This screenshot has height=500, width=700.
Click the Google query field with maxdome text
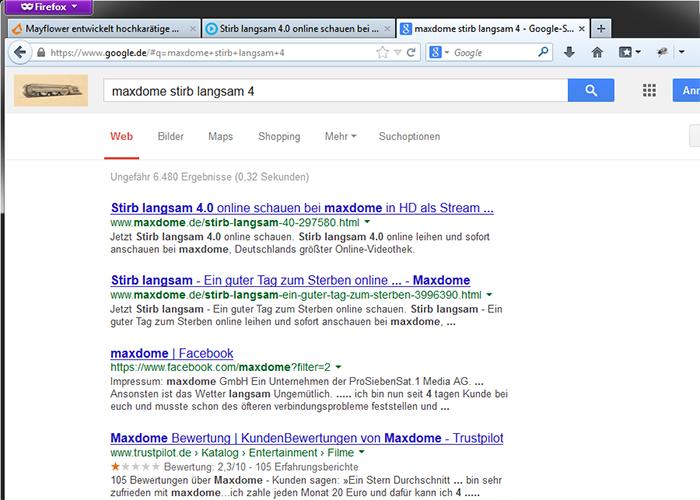point(336,91)
